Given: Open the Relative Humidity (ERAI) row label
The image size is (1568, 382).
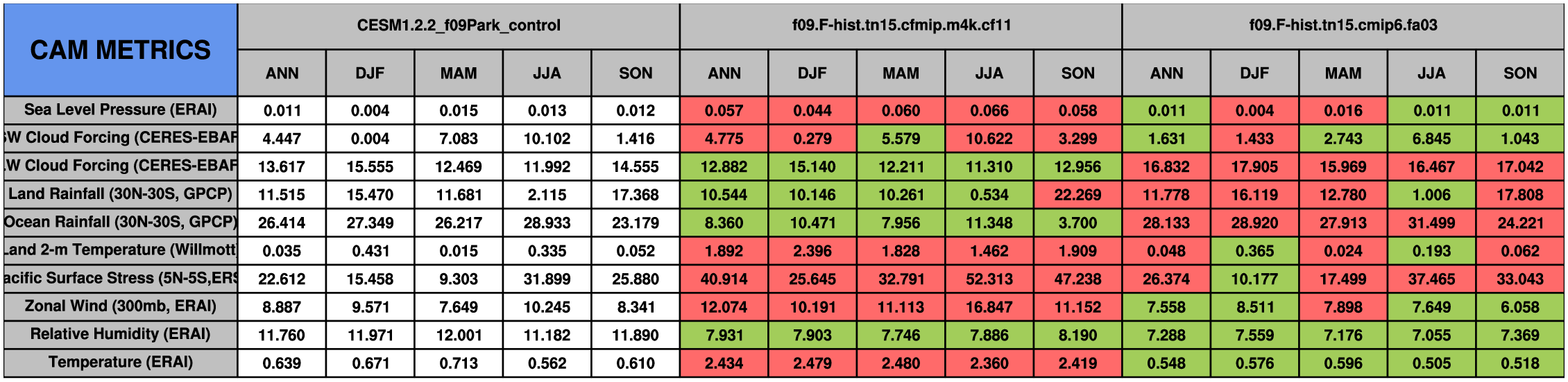Looking at the screenshot, I should [121, 334].
